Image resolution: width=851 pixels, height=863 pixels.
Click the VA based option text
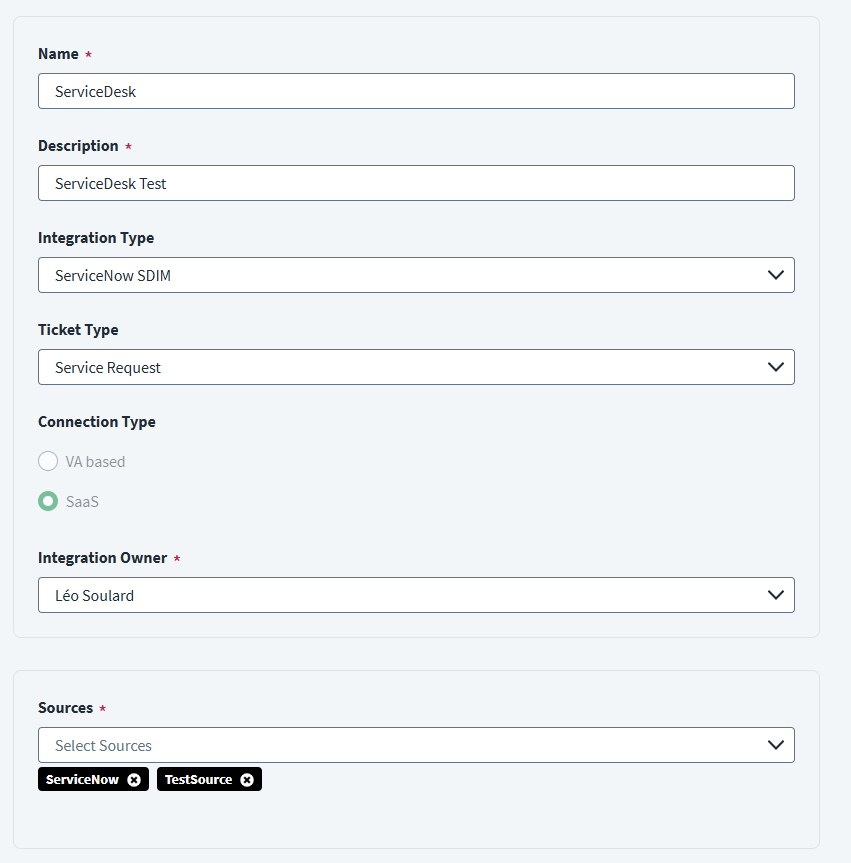(x=95, y=462)
